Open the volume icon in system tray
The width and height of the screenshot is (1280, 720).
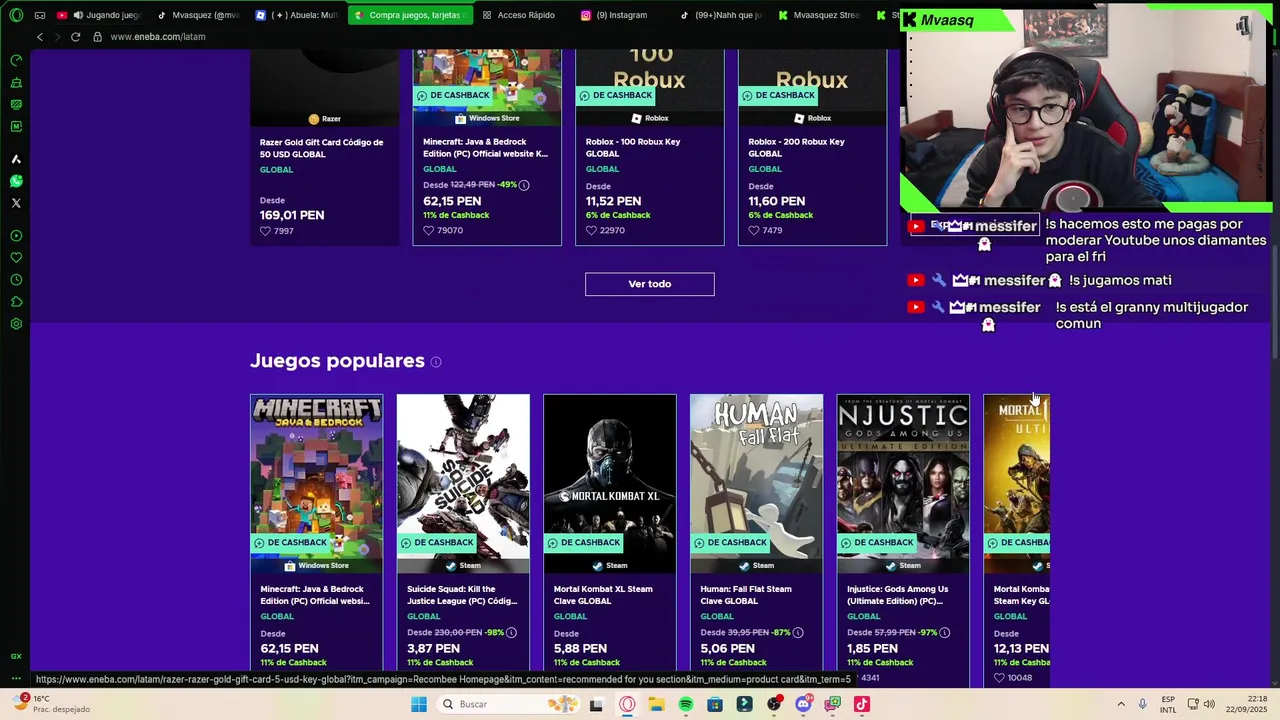pos(1209,704)
